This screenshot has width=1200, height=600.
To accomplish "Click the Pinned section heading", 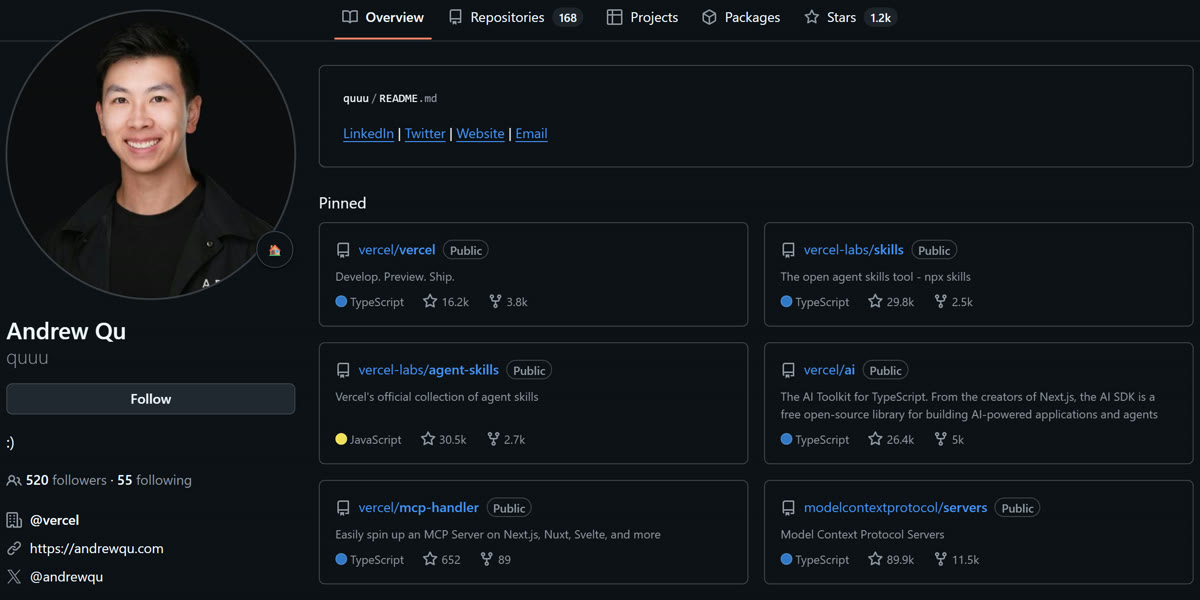I will click(342, 203).
